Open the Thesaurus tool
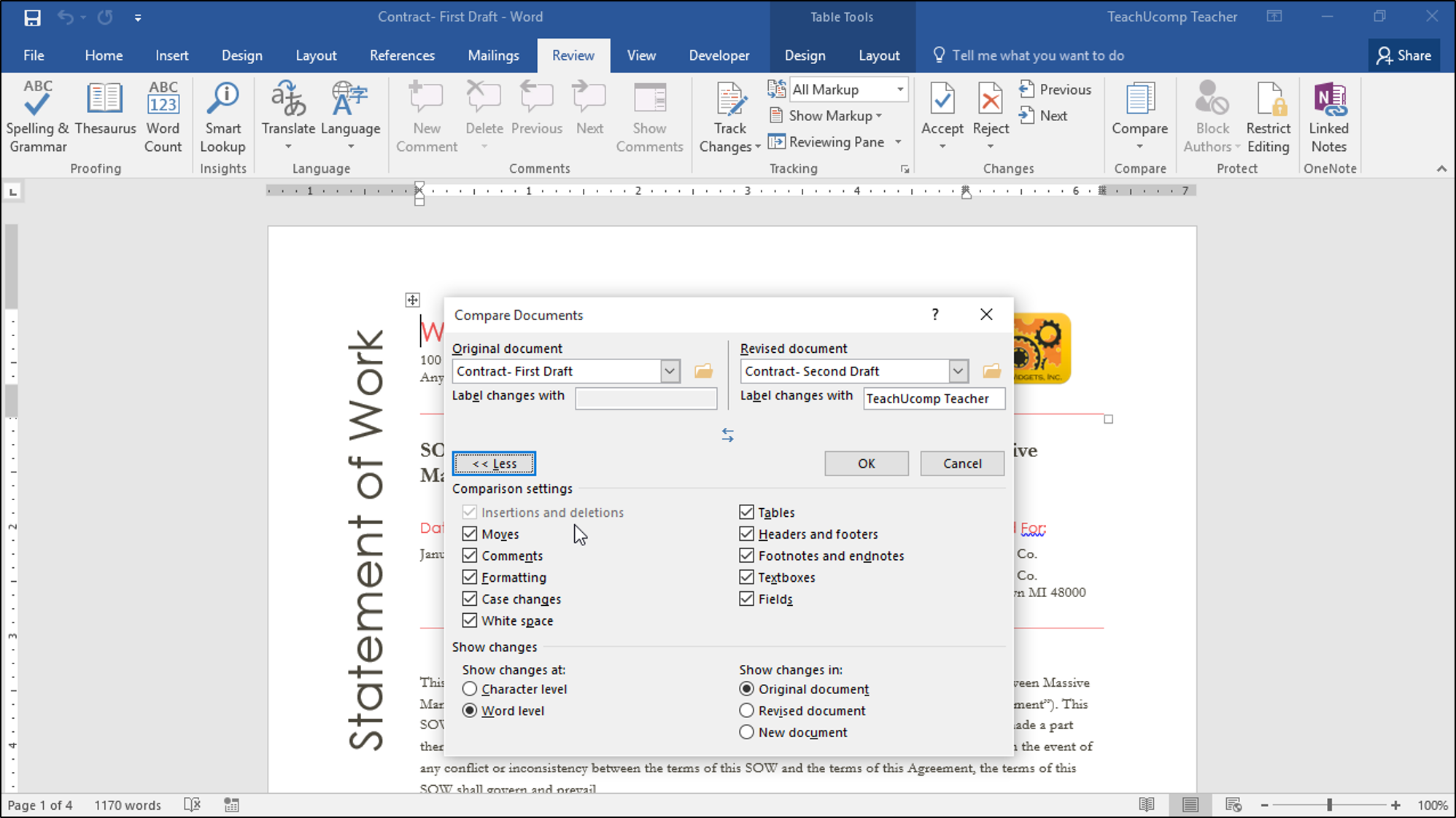Screen dimensions: 1456x818 click(x=105, y=109)
